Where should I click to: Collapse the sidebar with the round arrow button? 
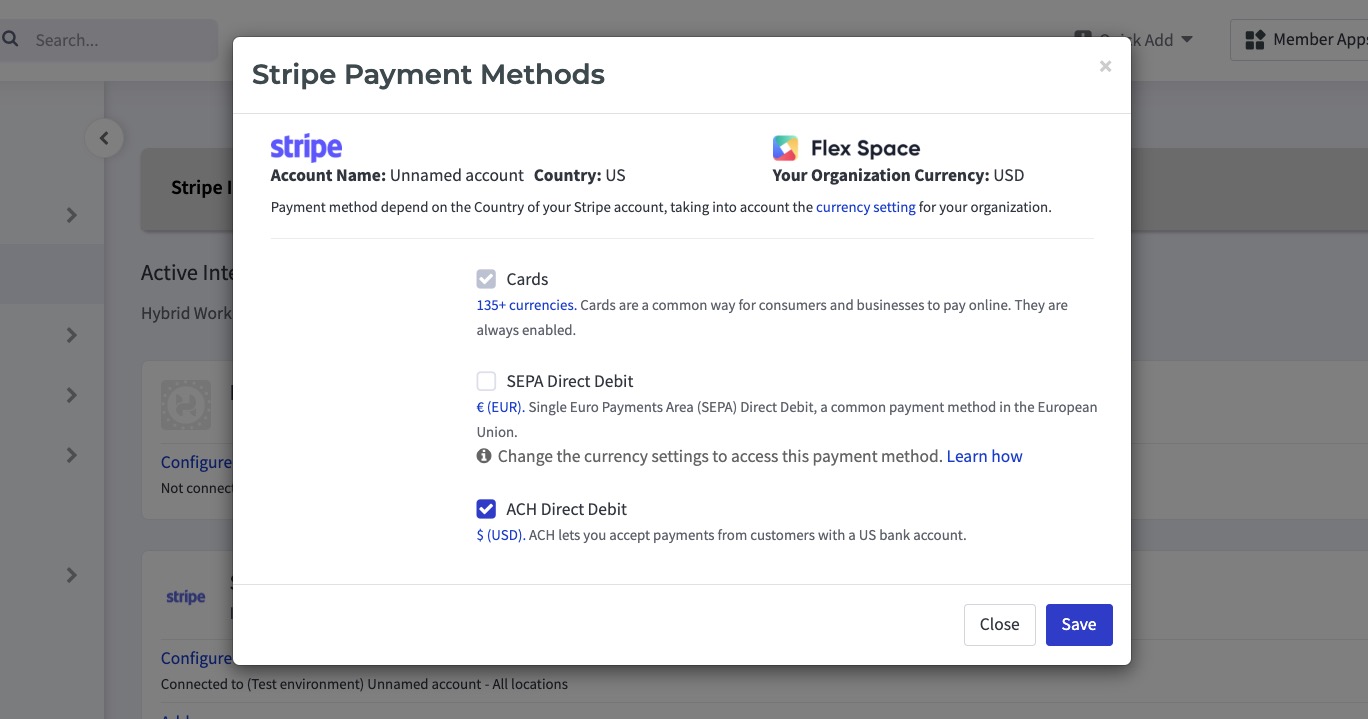104,138
